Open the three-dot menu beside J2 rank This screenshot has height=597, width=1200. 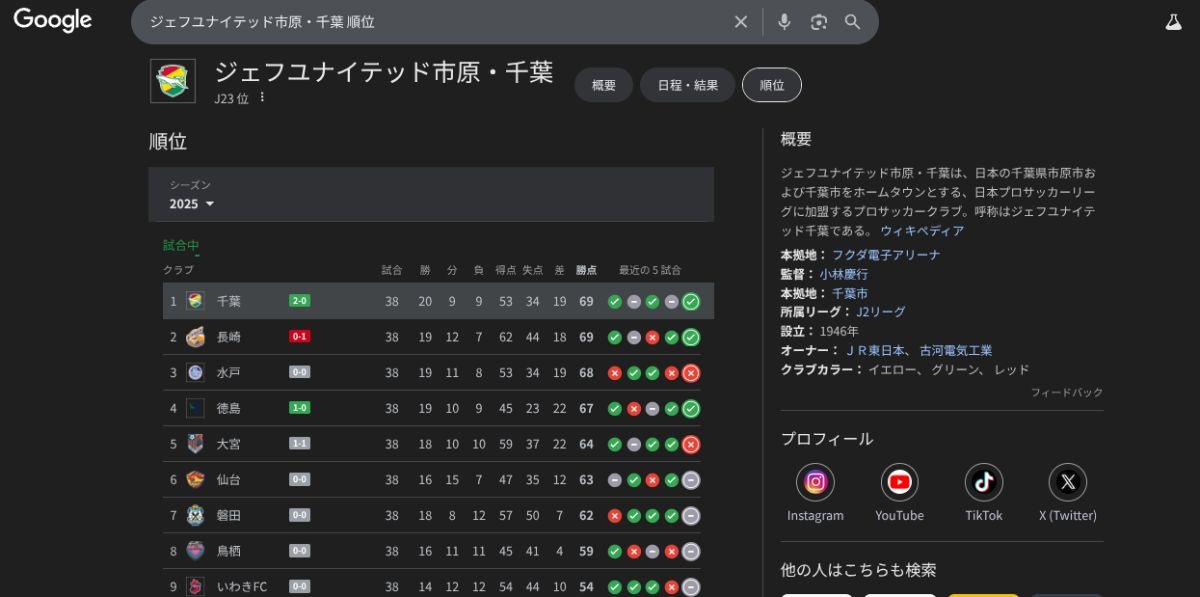(x=263, y=98)
